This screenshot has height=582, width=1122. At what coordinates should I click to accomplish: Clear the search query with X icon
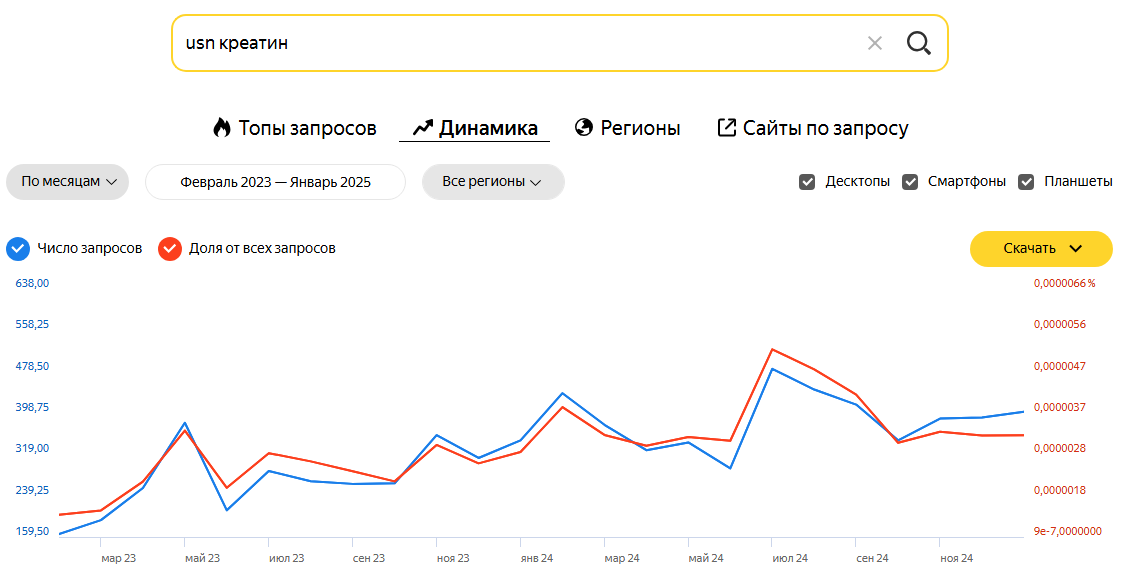pos(875,43)
